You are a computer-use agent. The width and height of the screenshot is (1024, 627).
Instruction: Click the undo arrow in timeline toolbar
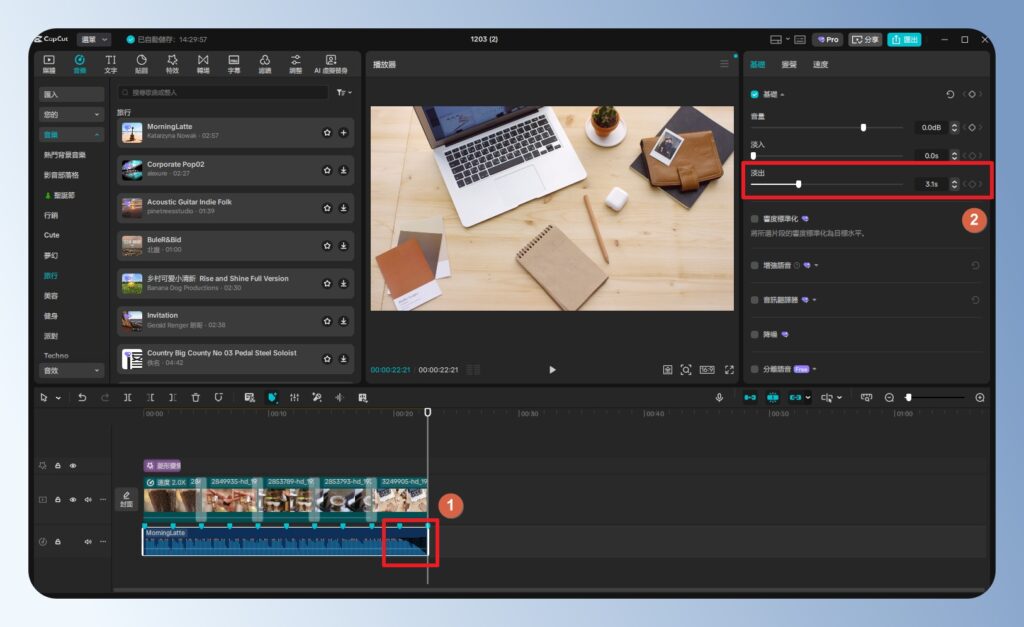point(82,397)
